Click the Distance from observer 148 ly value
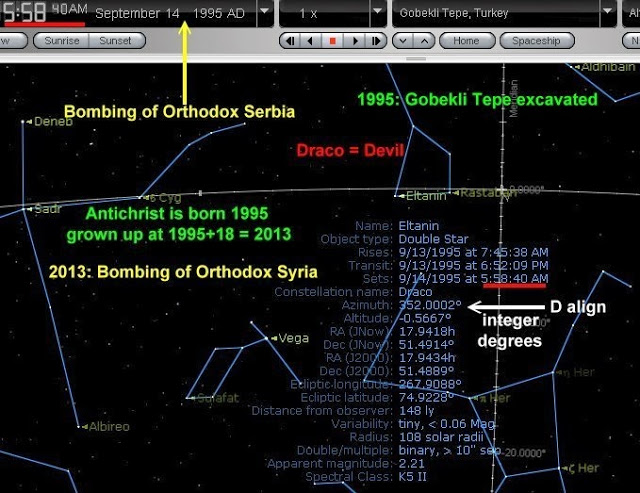 [x=416, y=411]
